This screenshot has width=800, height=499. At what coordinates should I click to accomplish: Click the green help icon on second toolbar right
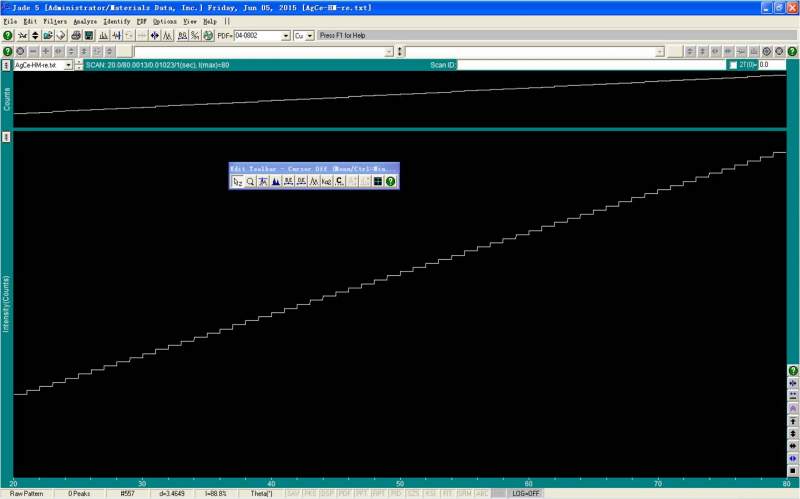pos(792,52)
